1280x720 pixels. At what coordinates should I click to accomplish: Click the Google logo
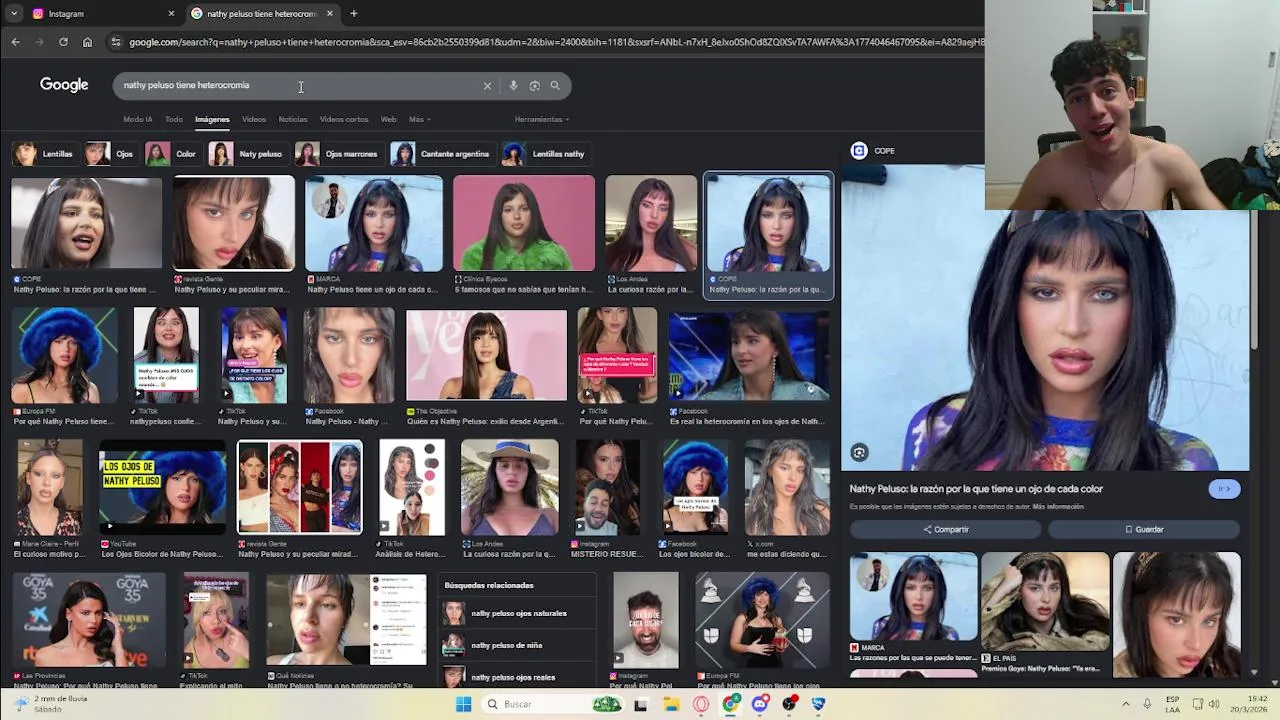coord(64,85)
